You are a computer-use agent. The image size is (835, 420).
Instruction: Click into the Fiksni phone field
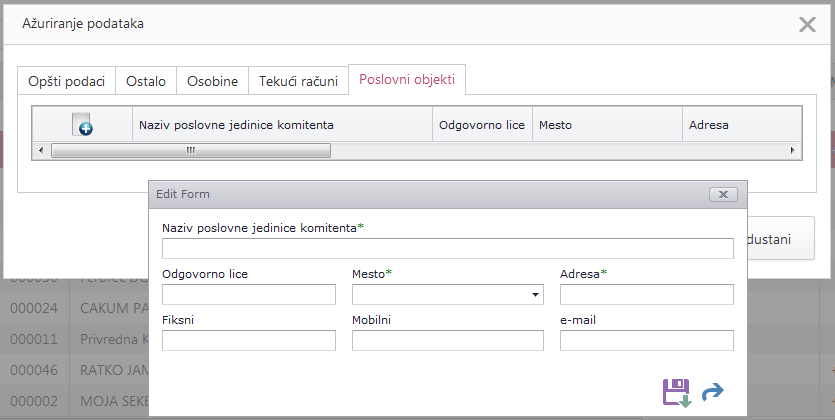pyautogui.click(x=249, y=341)
